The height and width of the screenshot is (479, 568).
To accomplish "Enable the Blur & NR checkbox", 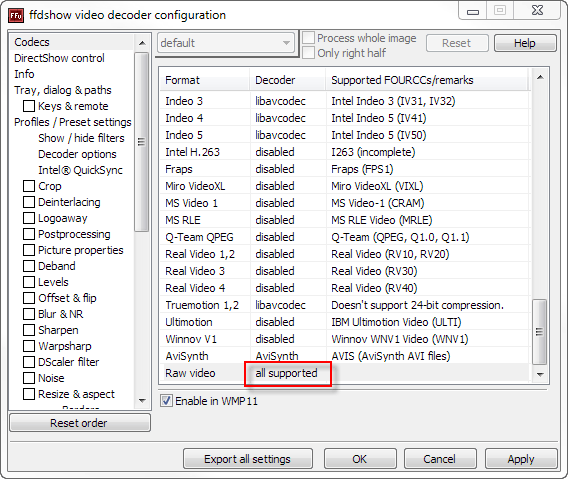I will point(29,314).
